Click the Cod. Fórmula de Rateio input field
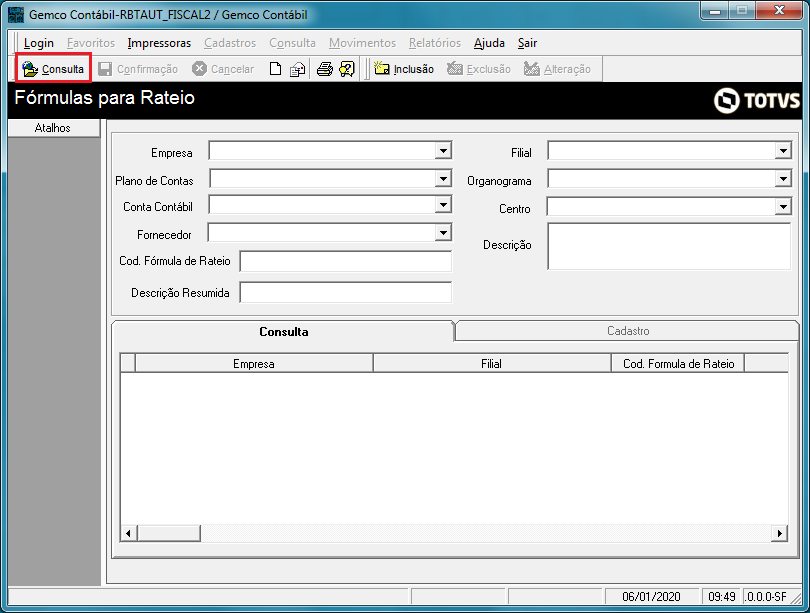810x613 pixels. click(346, 261)
